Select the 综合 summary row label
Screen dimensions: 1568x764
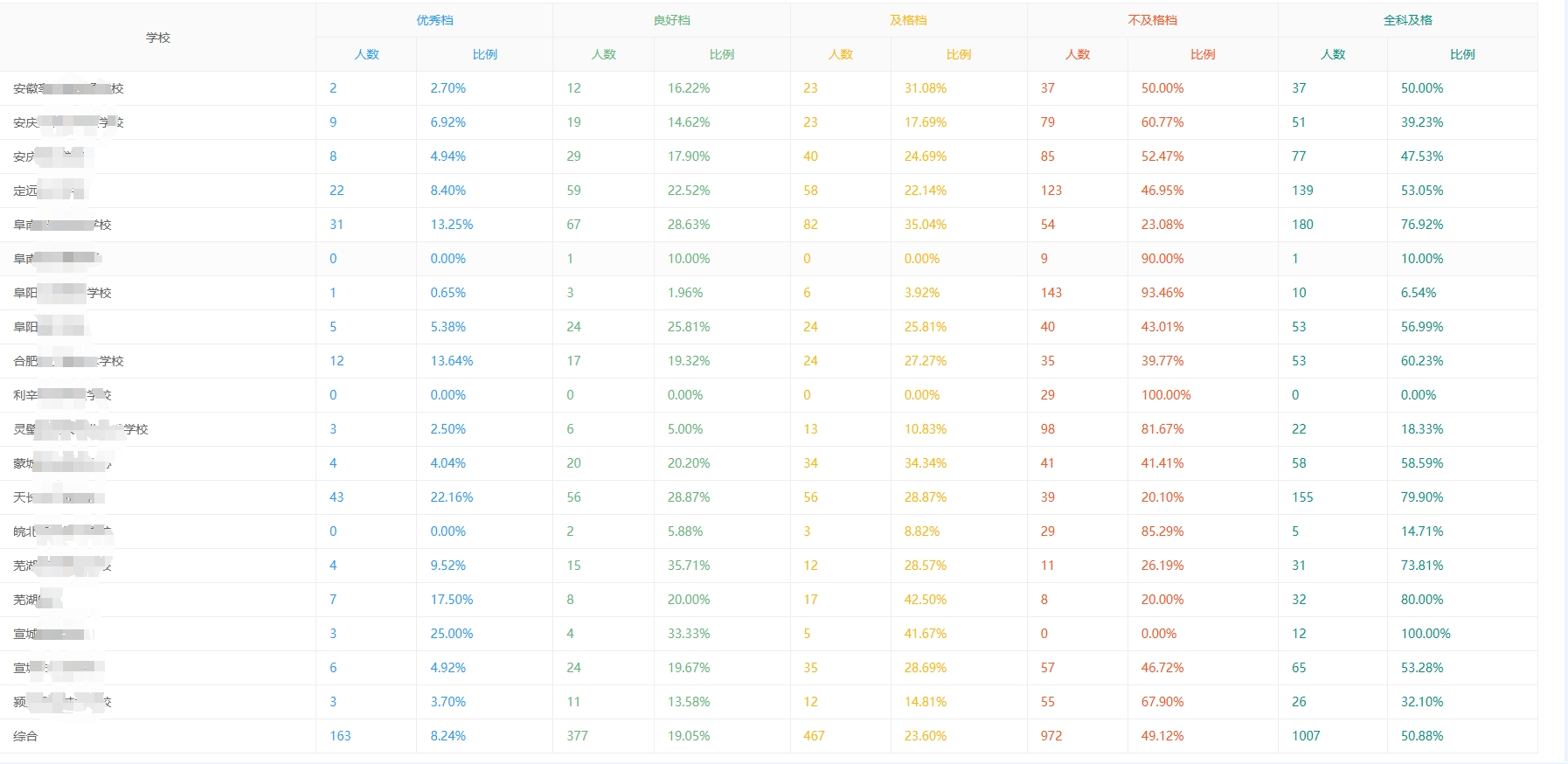tap(25, 736)
